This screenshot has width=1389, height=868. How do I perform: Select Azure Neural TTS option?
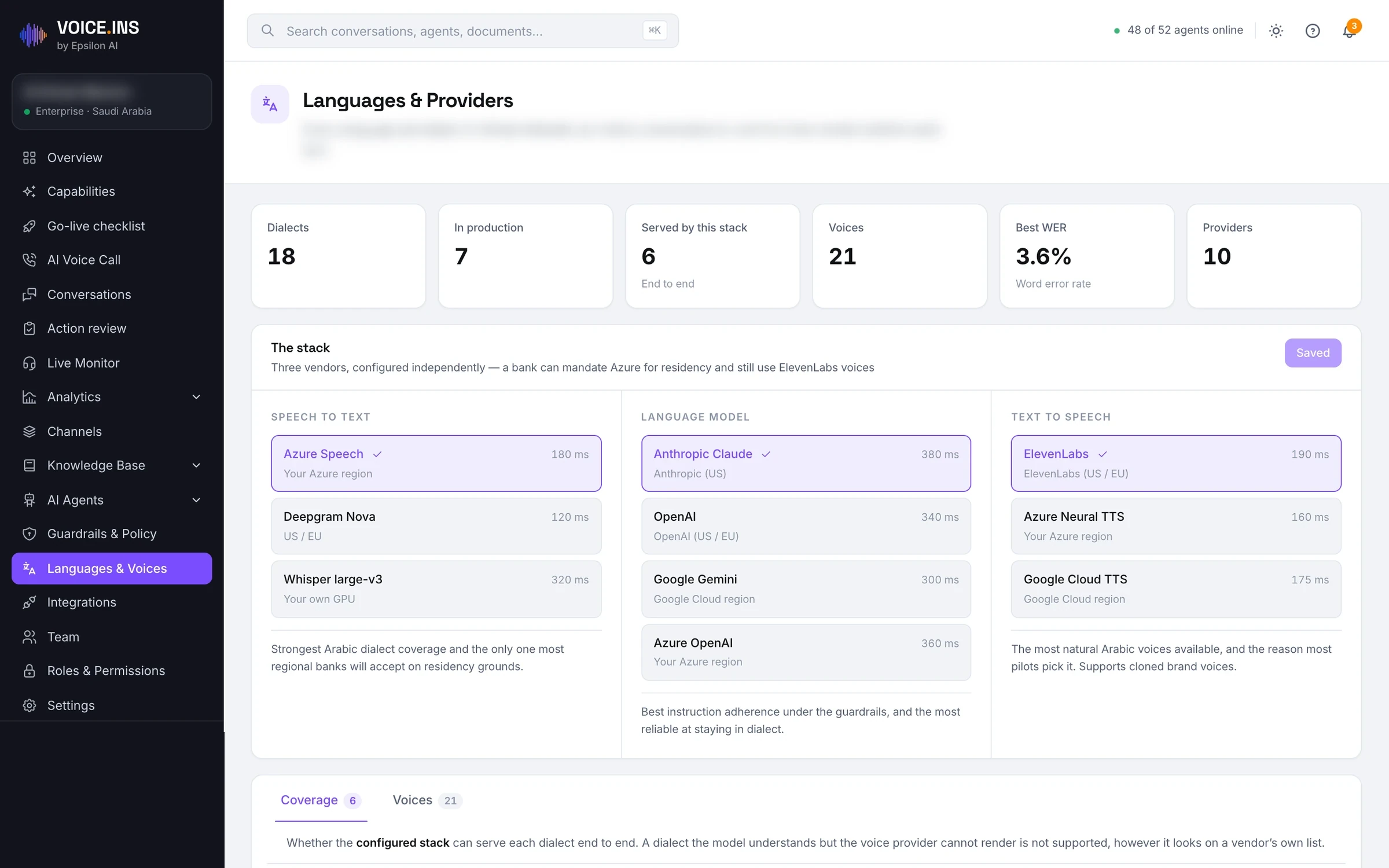coord(1176,526)
